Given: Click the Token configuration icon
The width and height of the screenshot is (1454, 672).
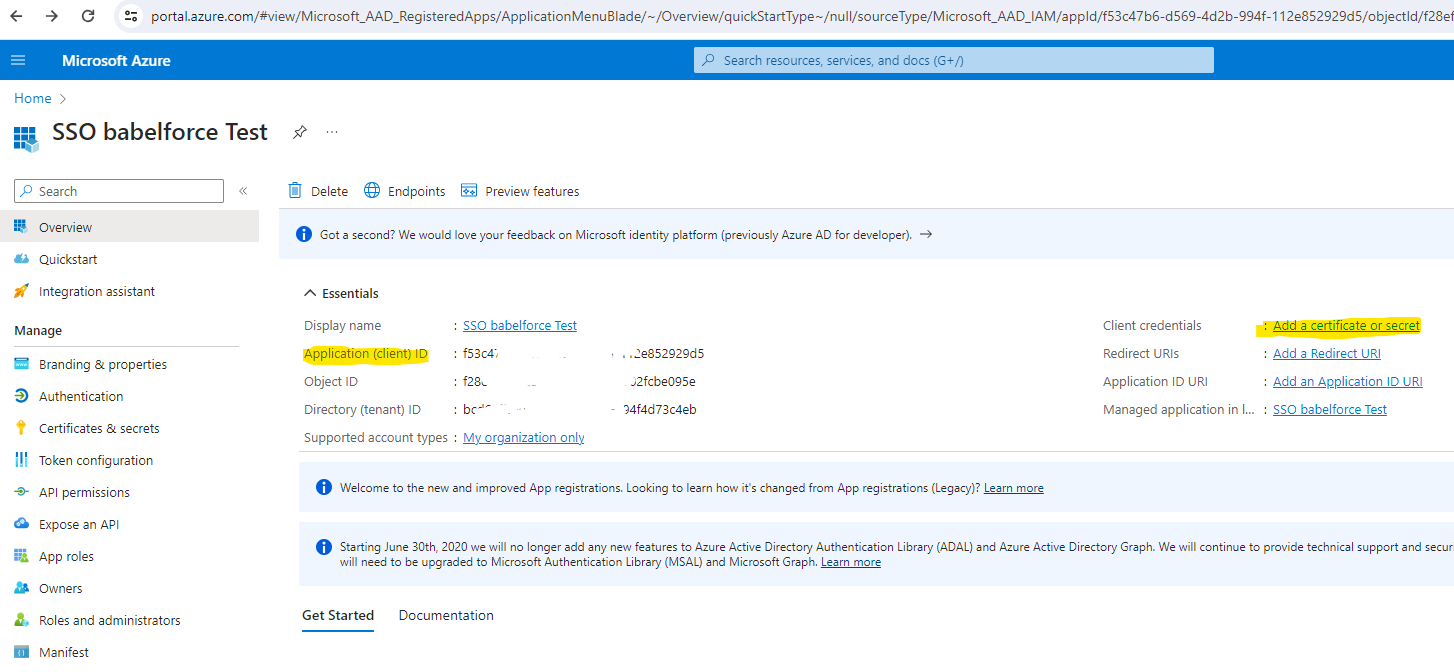Looking at the screenshot, I should (21, 460).
